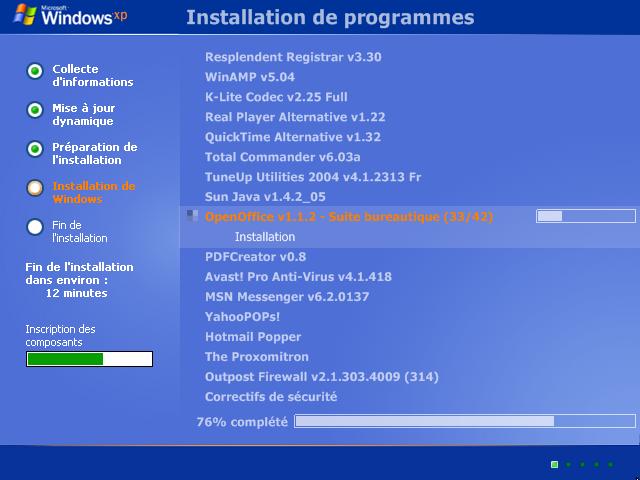The width and height of the screenshot is (640, 480).
Task: Click the Fin de l'installation step label
Action: click(80, 231)
